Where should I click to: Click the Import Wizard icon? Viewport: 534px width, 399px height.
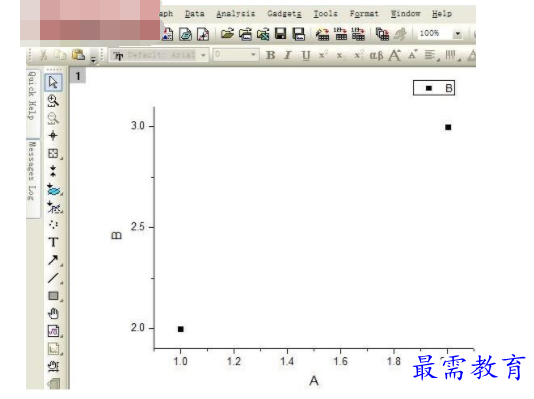coord(322,34)
